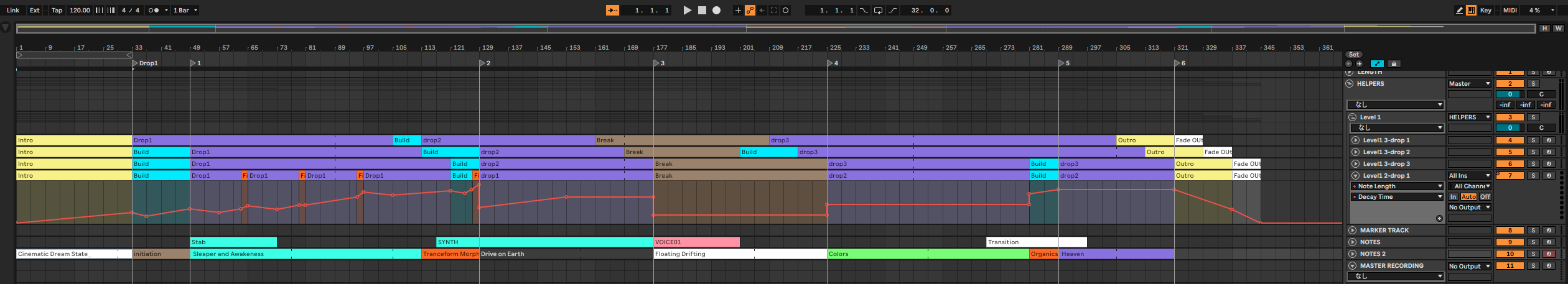
Task: Open the MIDI mapping mode
Action: pos(1510,11)
